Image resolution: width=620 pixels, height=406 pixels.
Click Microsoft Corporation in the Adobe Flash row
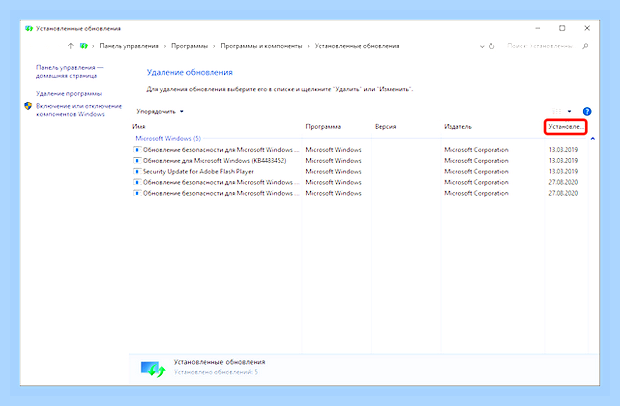(x=476, y=172)
